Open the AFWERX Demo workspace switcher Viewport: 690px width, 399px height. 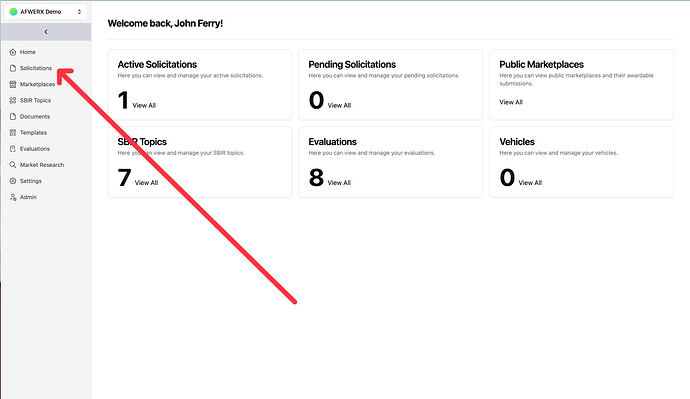pos(46,12)
